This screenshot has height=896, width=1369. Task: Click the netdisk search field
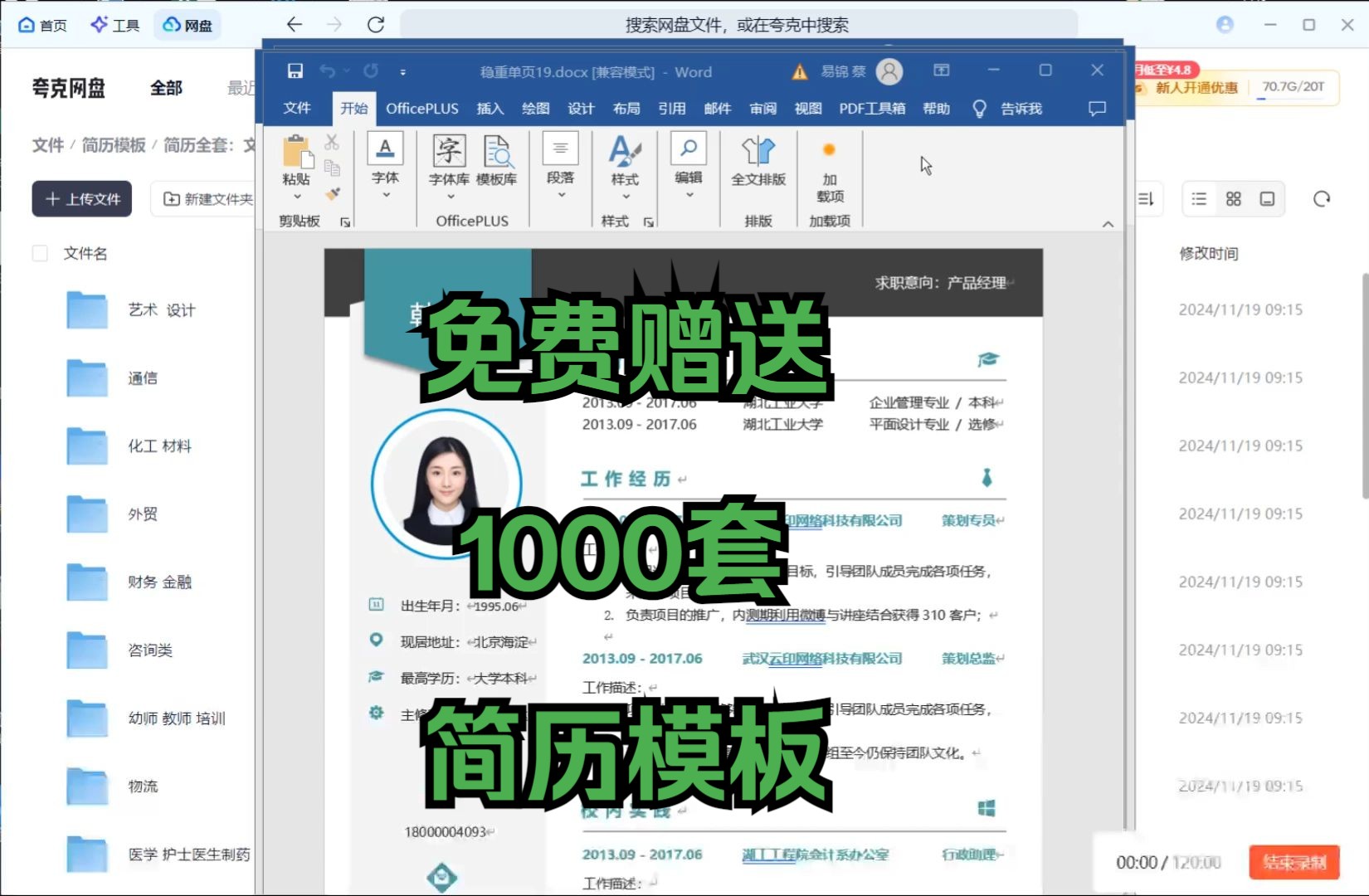pos(738,25)
